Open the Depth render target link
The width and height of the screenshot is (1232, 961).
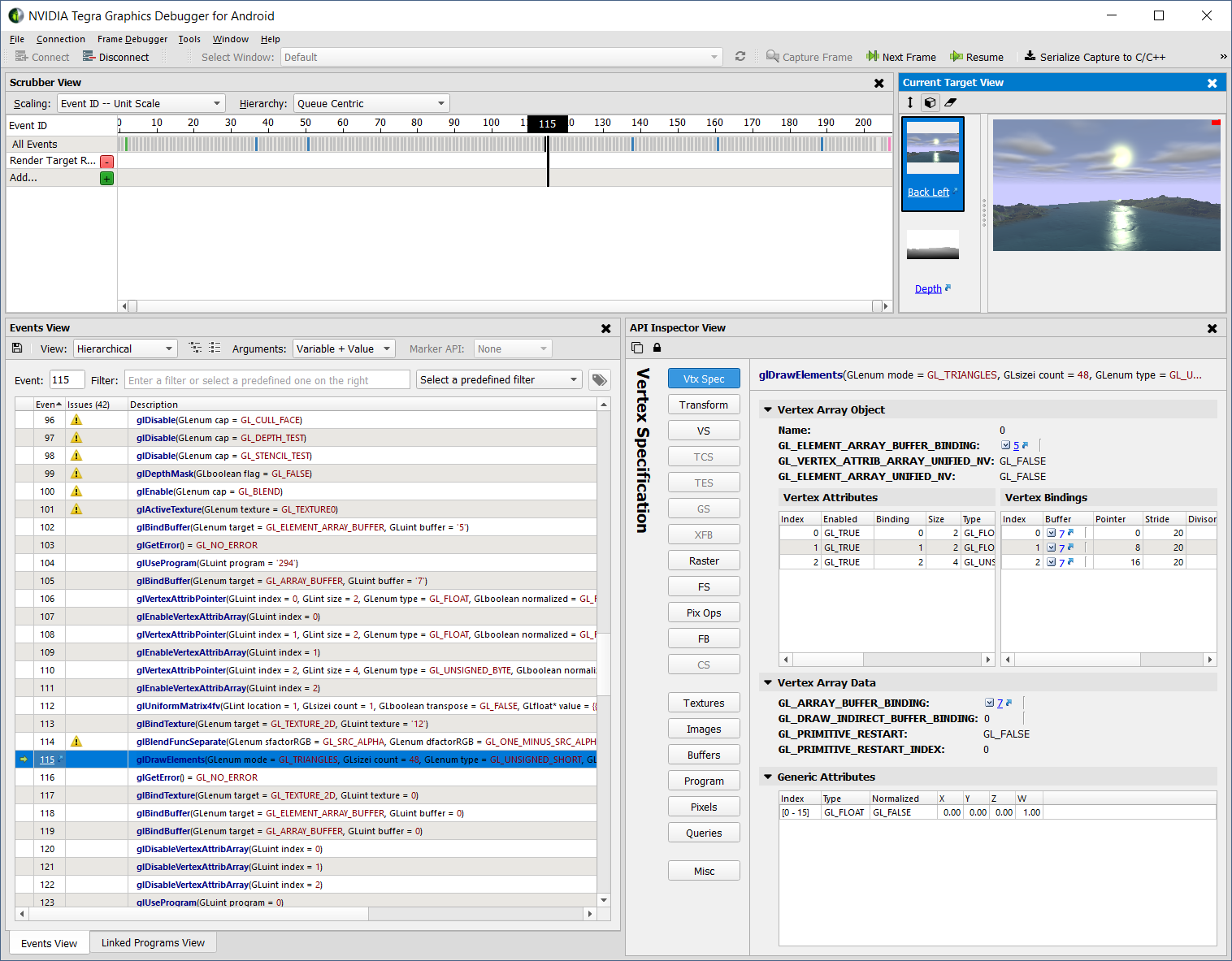[x=927, y=288]
